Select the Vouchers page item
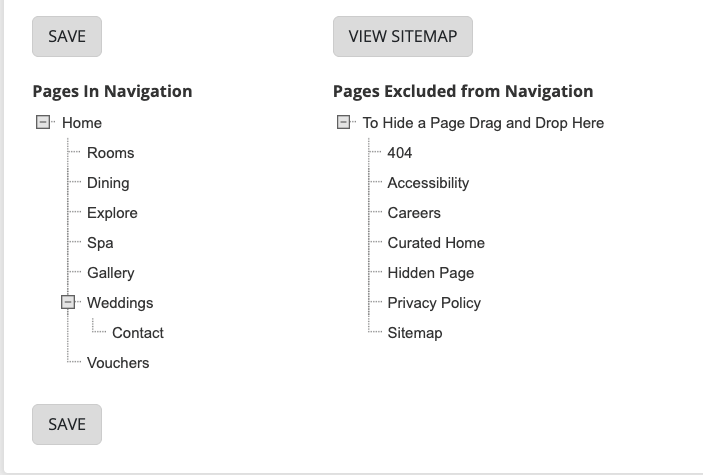 click(x=118, y=363)
